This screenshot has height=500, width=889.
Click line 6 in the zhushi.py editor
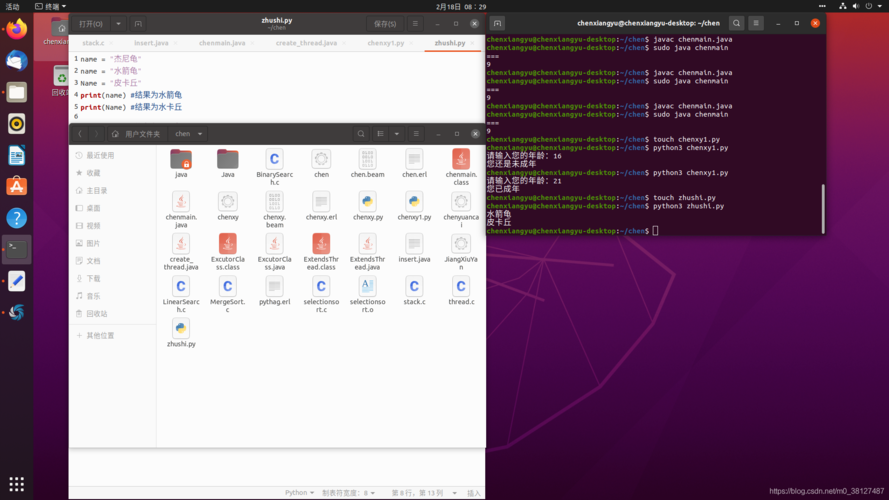click(x=277, y=117)
